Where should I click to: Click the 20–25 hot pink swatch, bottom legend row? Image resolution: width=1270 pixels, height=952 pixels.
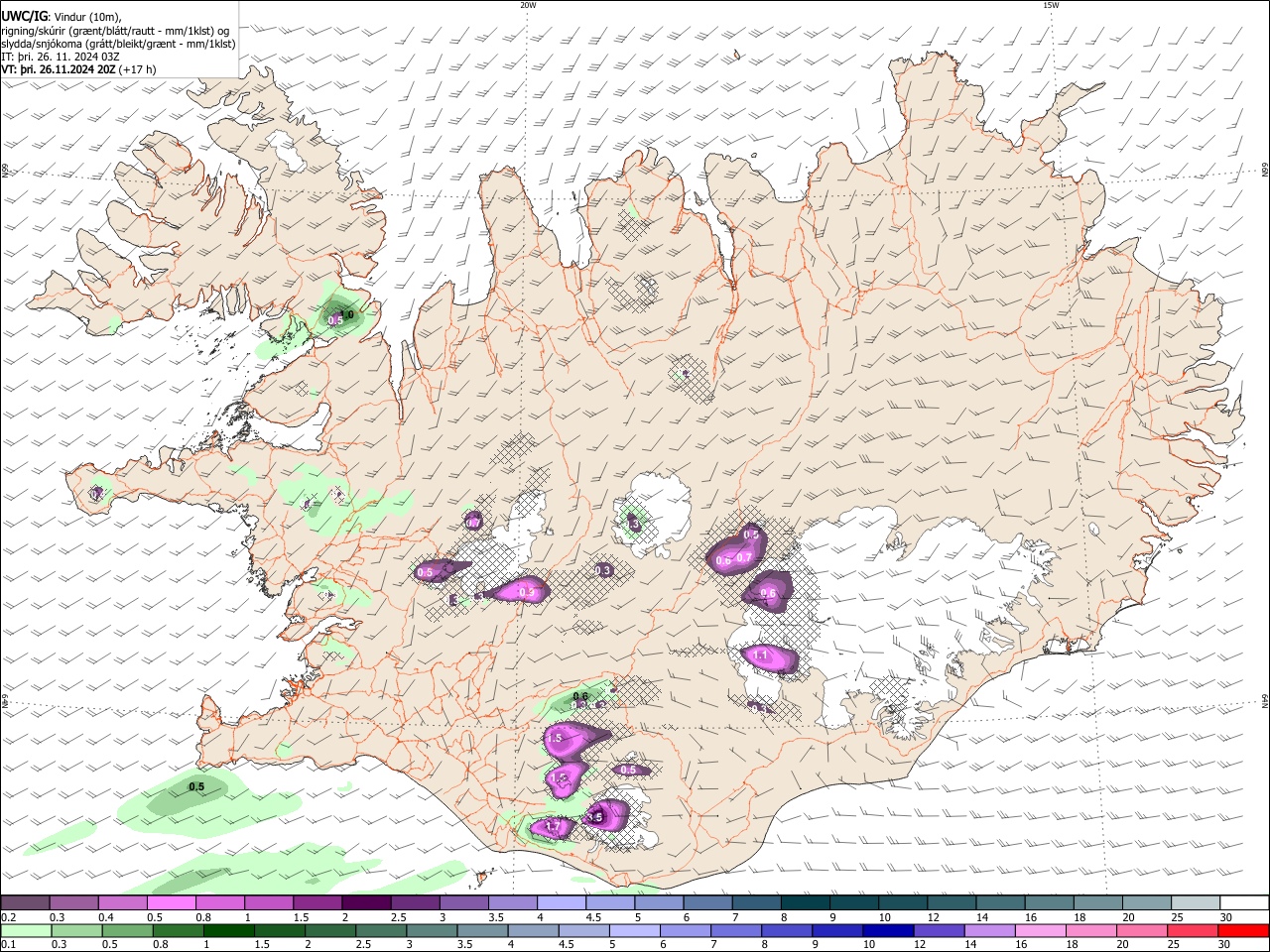1140,931
